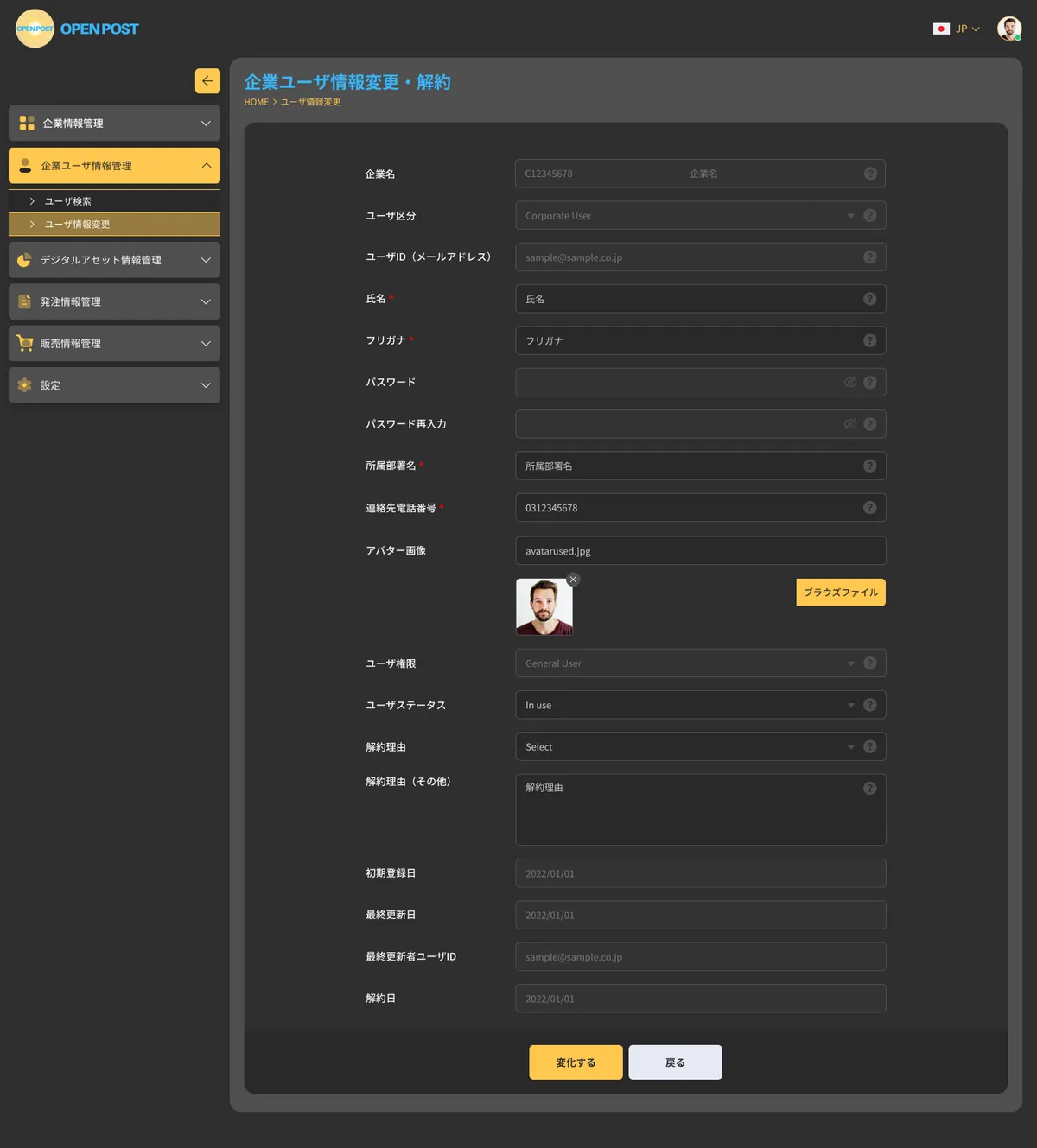
Task: Click help icon for 氏名 field
Action: coord(870,299)
